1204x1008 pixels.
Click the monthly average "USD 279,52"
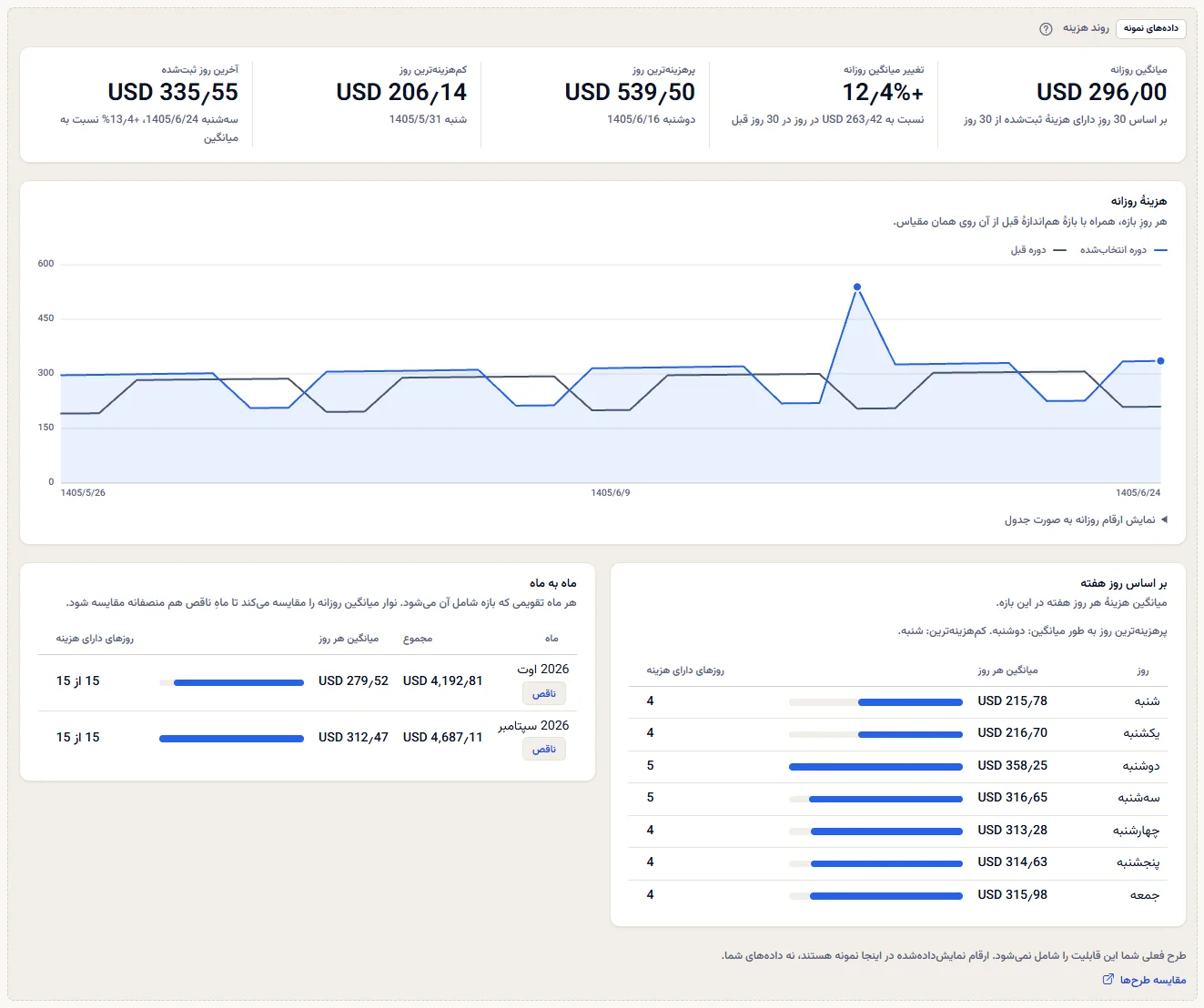(353, 681)
